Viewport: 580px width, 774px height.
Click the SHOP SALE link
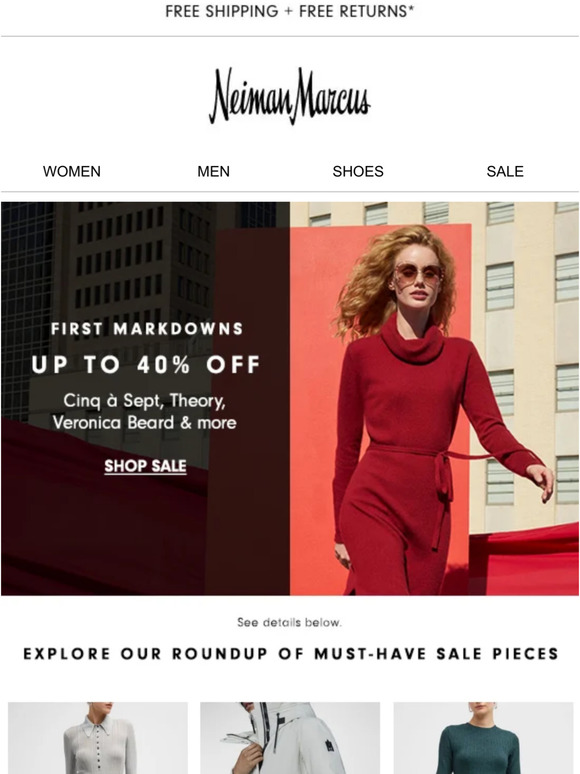(146, 466)
